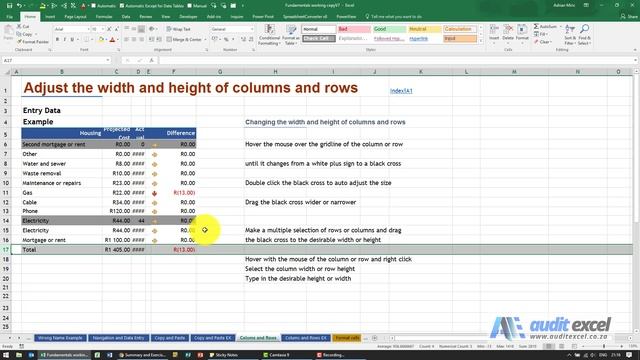Click the Save icon in the Quick Access Toolbar
Screen dimensions: 640x360
[x=9, y=6]
